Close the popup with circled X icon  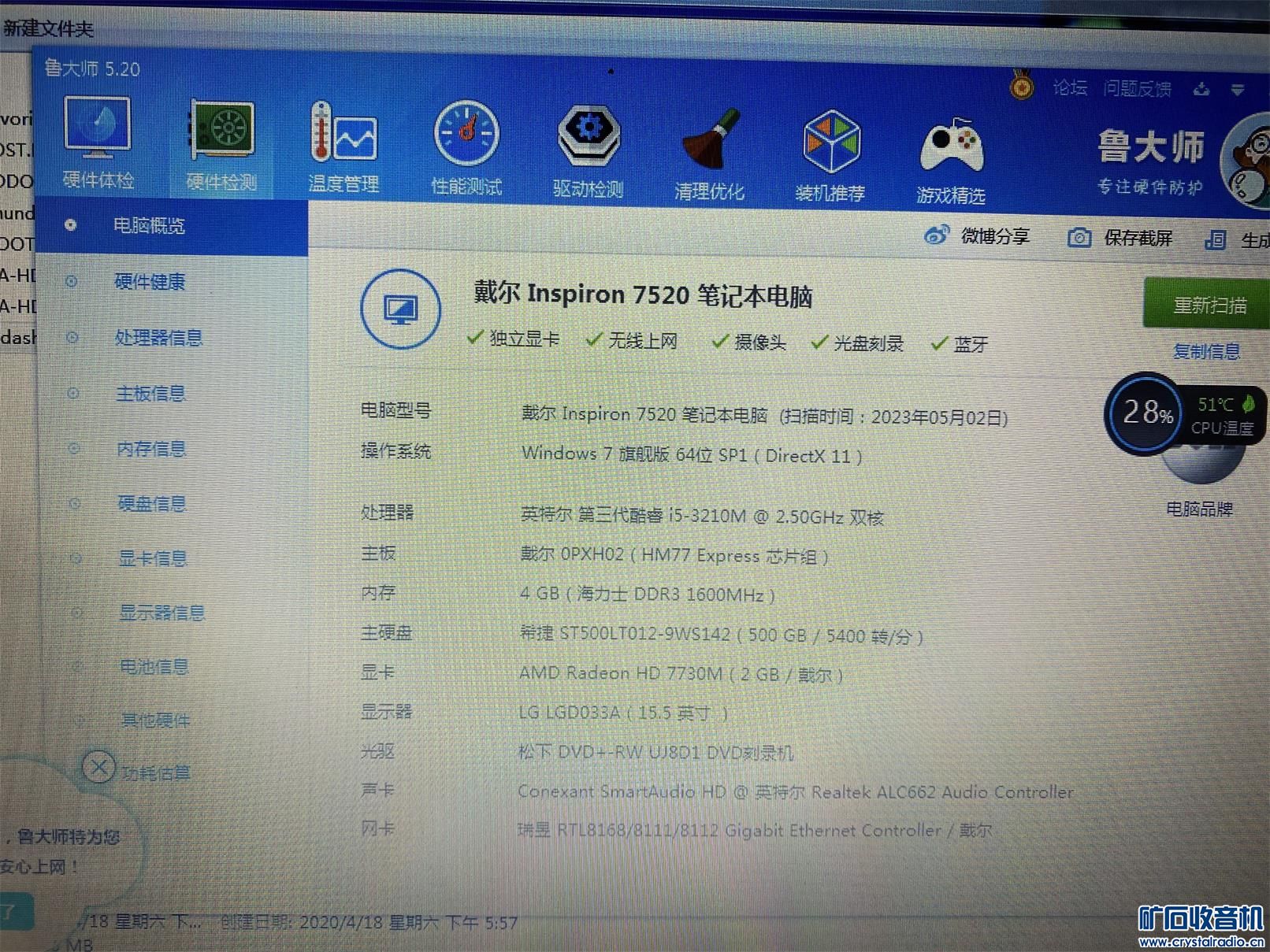pos(98,766)
